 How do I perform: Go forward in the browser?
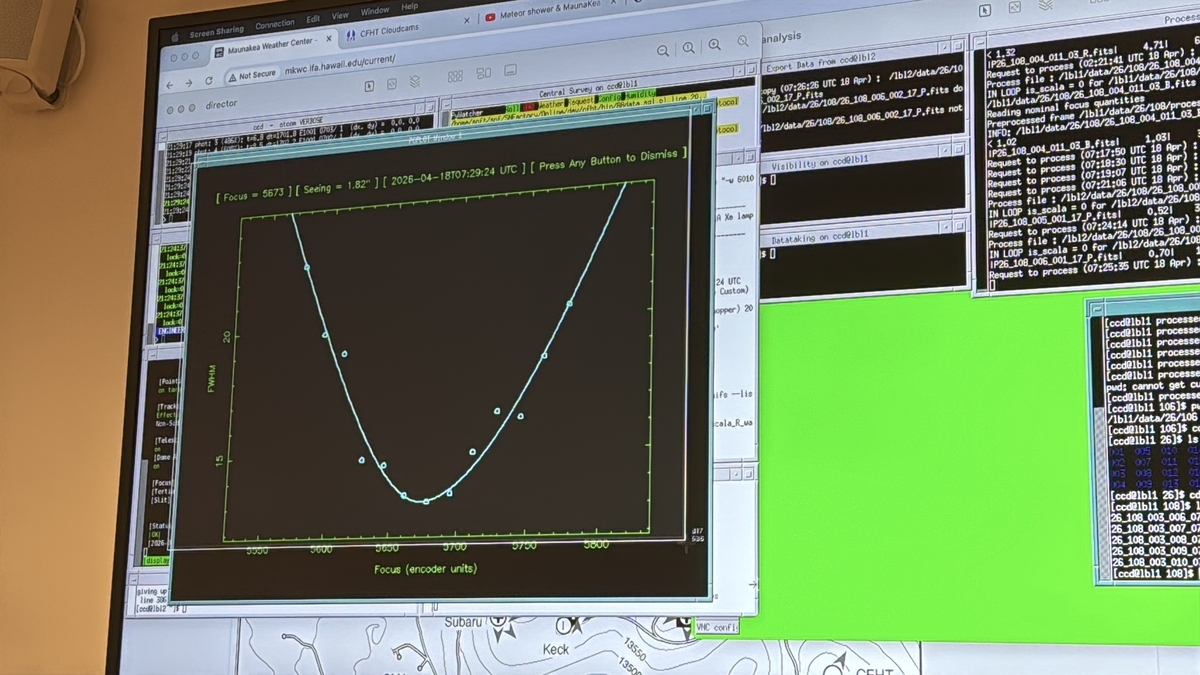point(188,84)
